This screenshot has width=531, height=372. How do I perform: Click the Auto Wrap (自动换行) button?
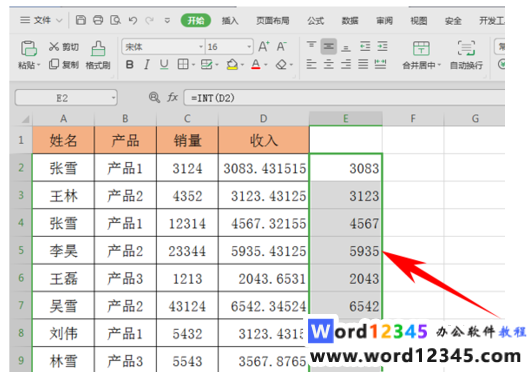pyautogui.click(x=466, y=55)
